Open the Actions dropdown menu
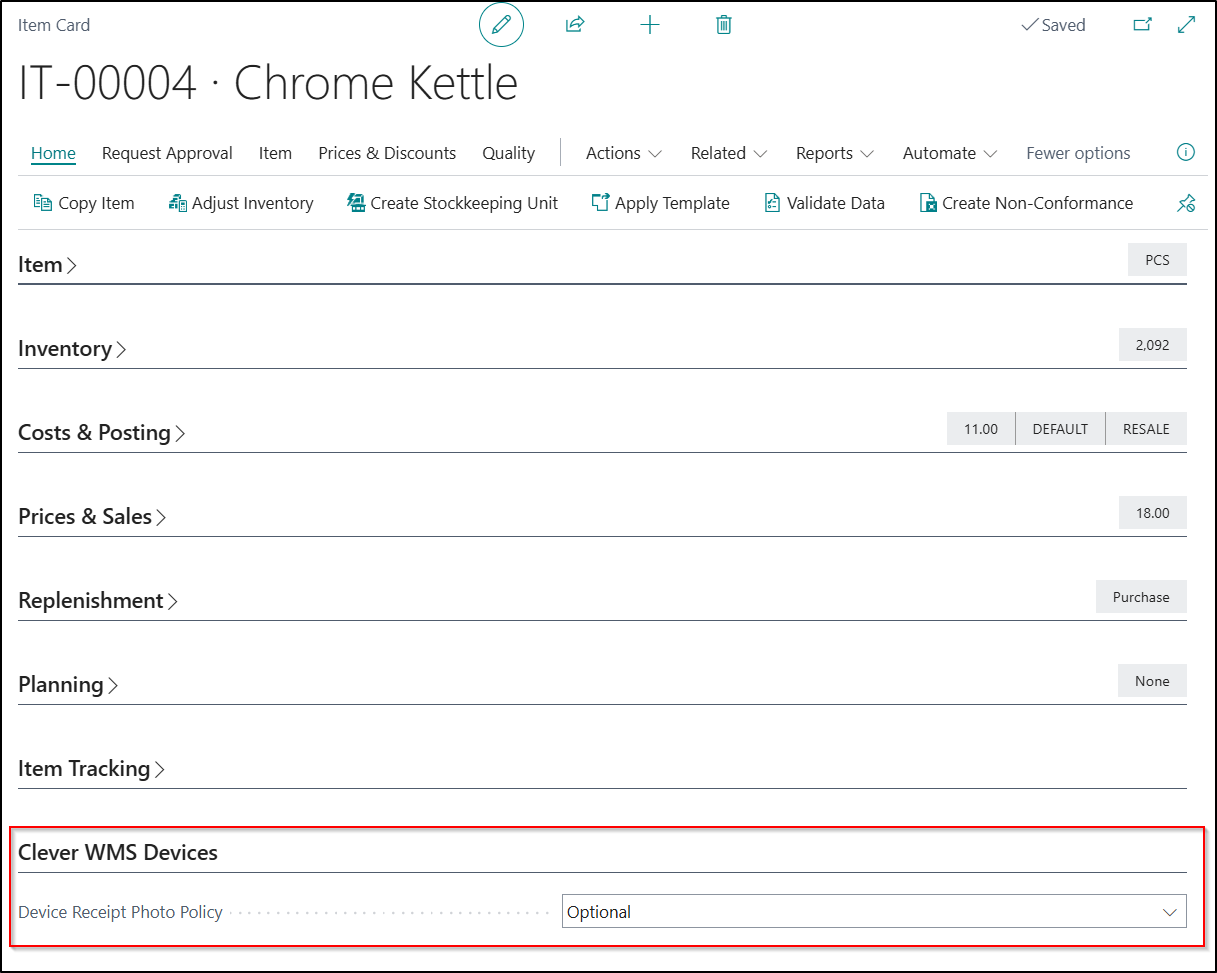This screenshot has width=1217, height=973. (x=623, y=153)
